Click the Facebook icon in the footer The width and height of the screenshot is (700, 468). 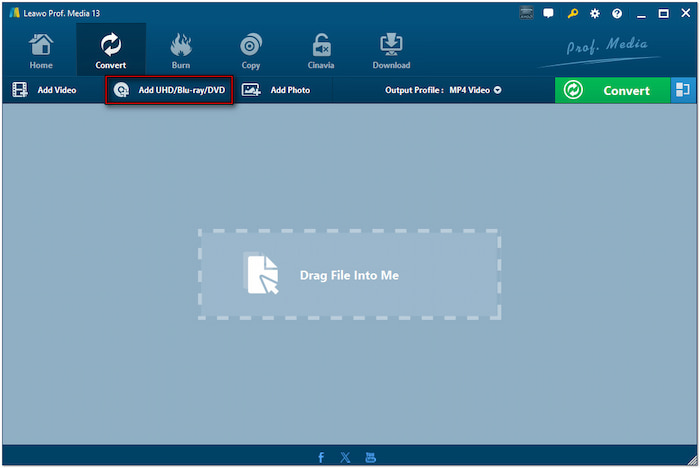[321, 457]
